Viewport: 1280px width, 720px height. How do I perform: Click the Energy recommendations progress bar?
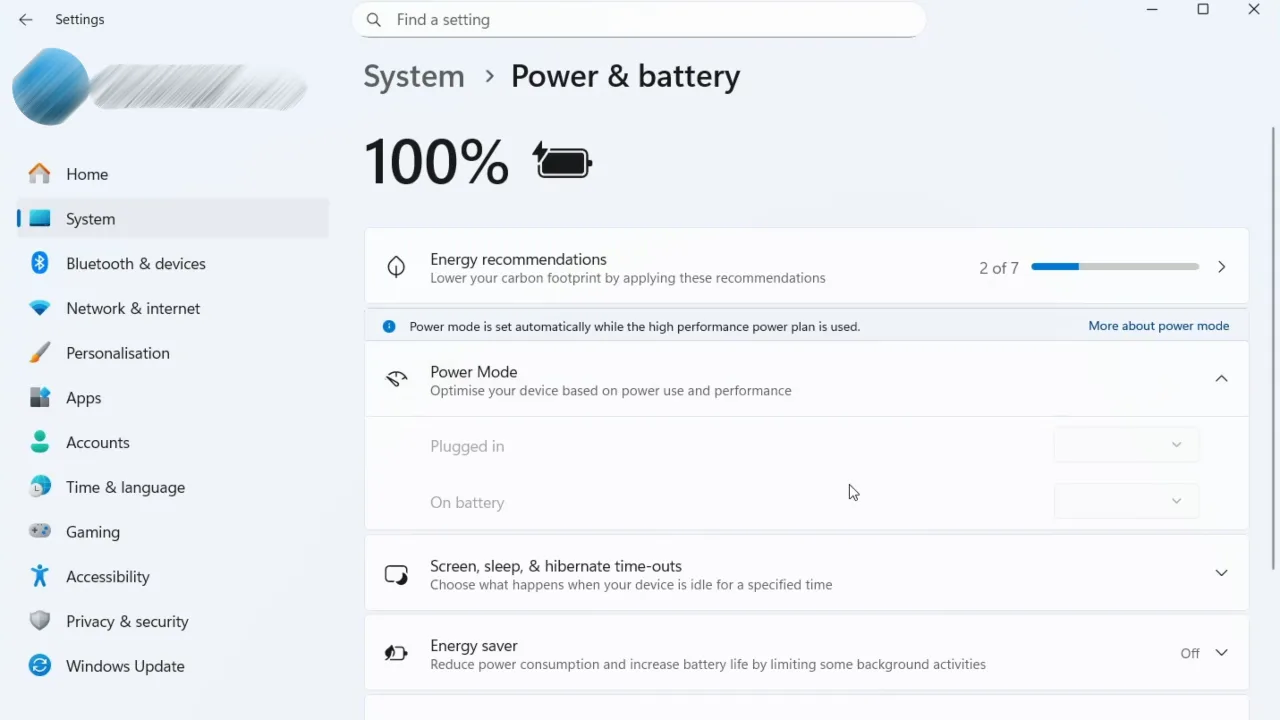pyautogui.click(x=1114, y=266)
